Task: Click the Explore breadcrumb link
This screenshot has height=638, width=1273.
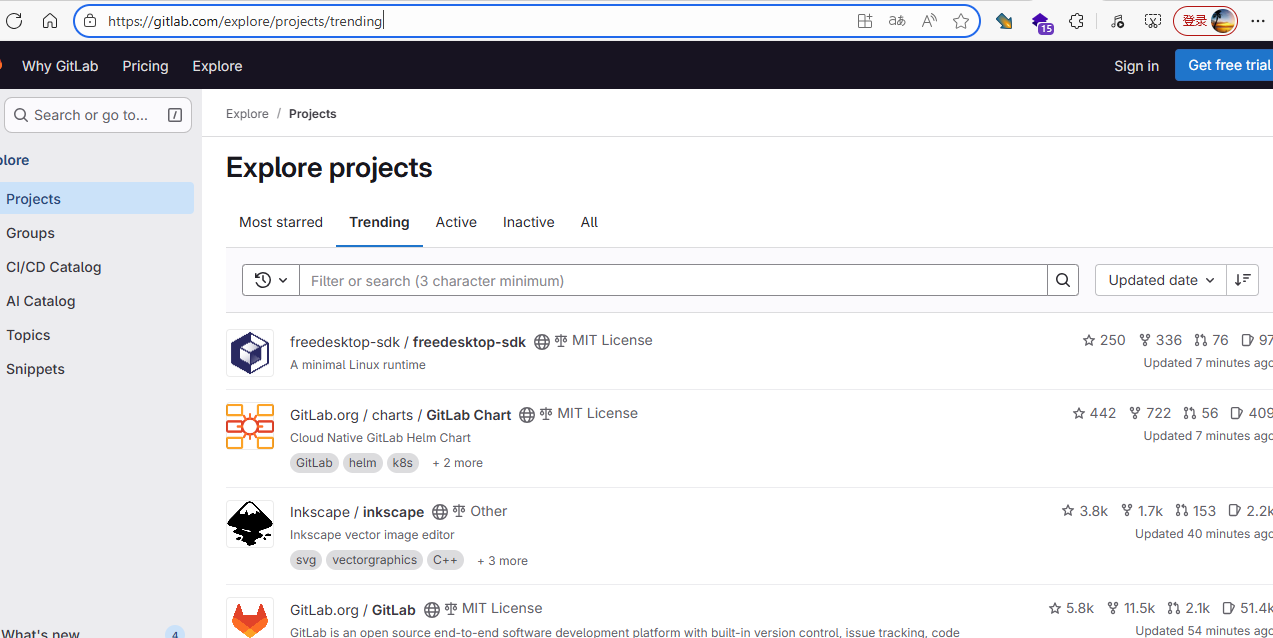Action: (x=247, y=114)
